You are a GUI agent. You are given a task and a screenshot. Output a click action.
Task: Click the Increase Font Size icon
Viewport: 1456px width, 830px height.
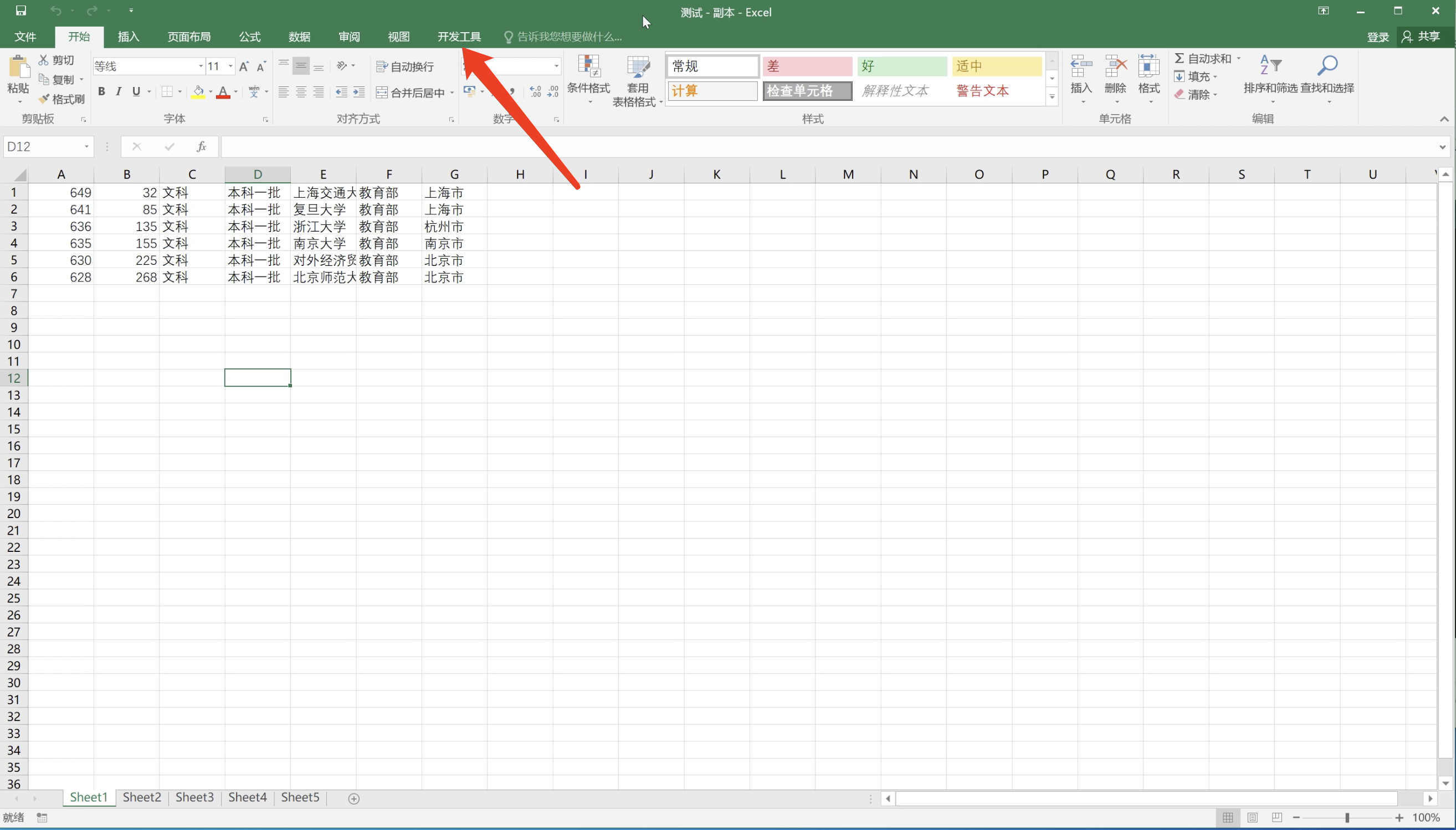pos(244,66)
